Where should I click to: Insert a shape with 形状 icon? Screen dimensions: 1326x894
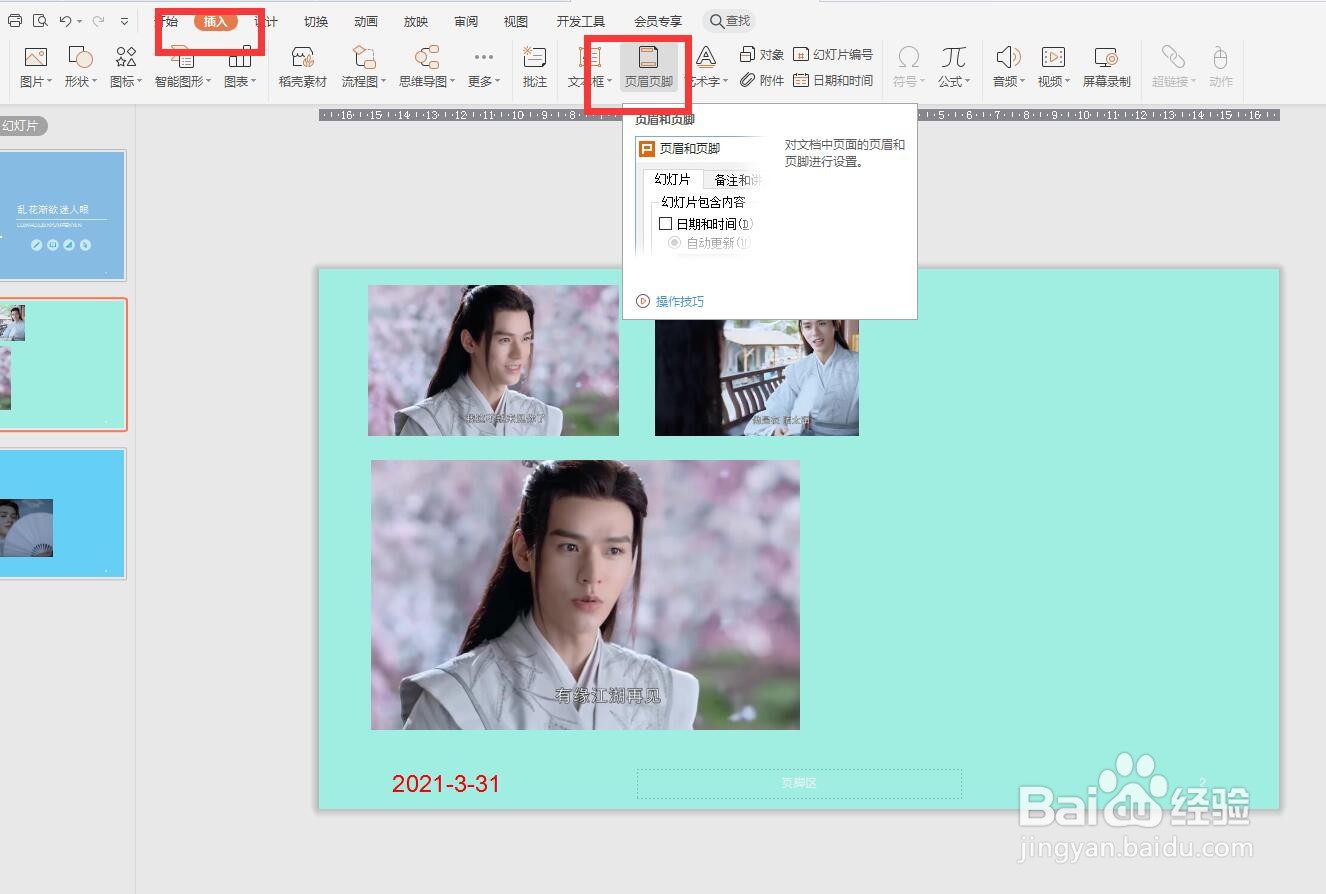80,57
